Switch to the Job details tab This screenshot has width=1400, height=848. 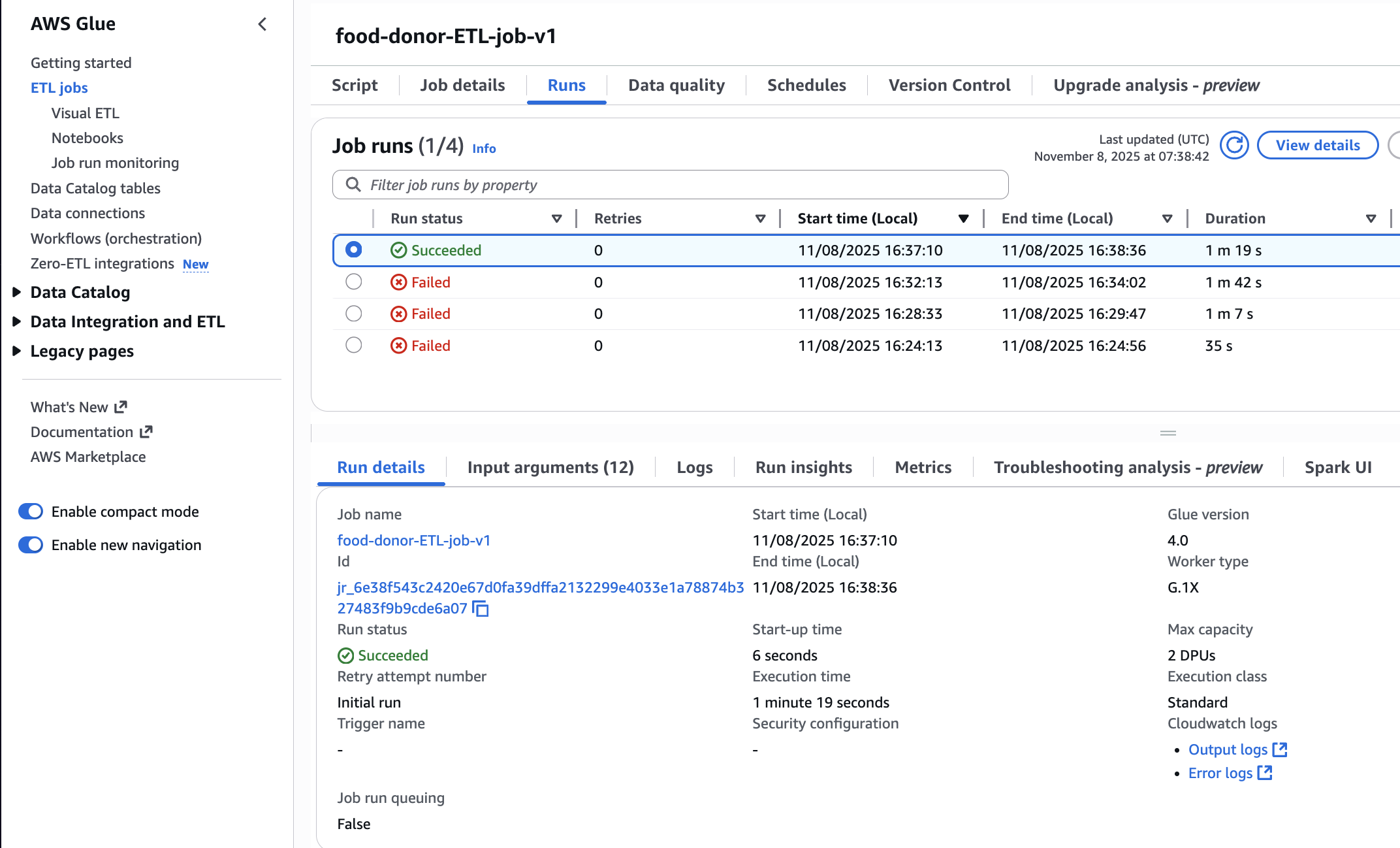point(462,86)
